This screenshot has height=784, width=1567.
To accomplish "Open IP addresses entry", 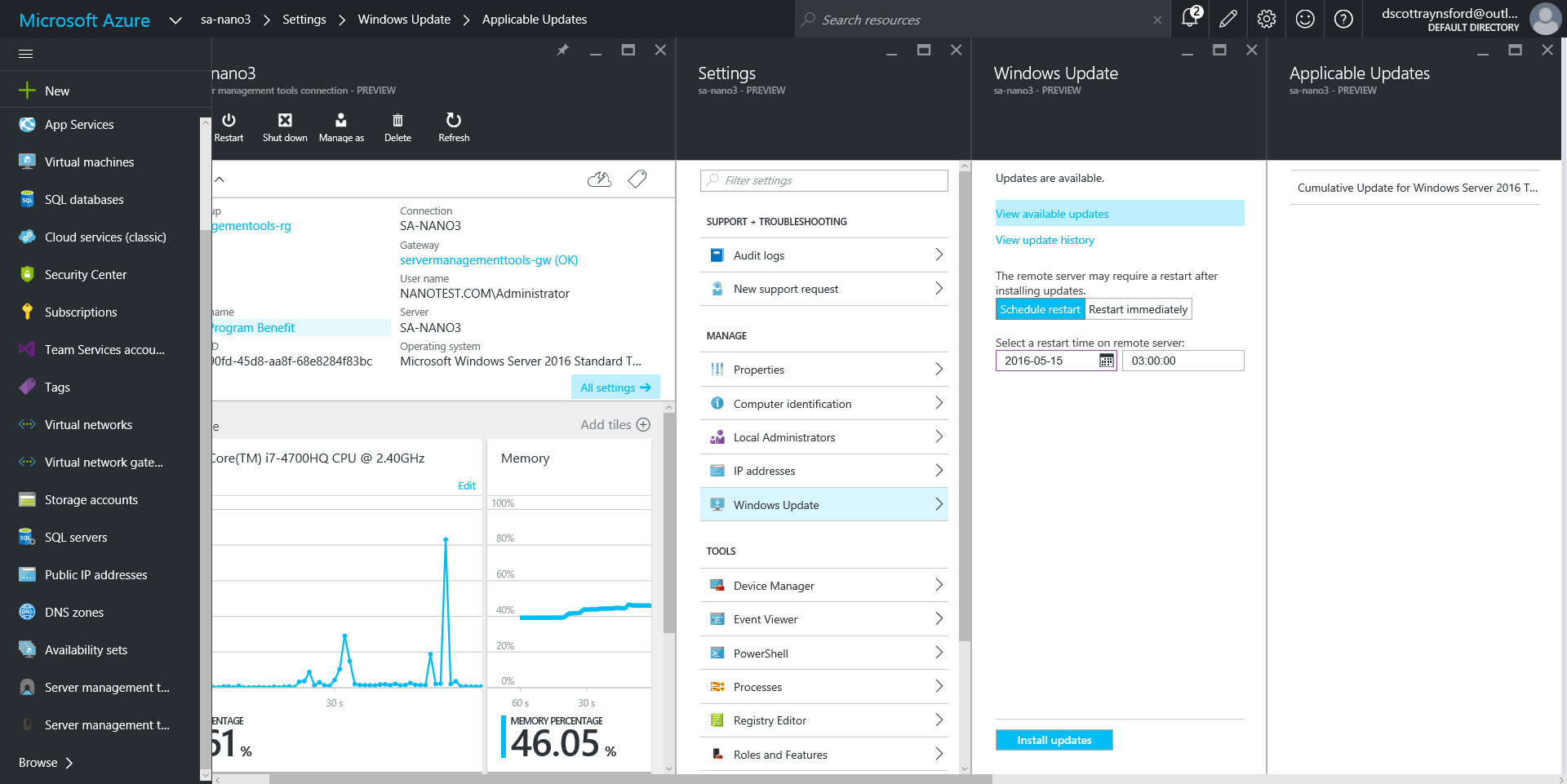I will click(x=824, y=471).
